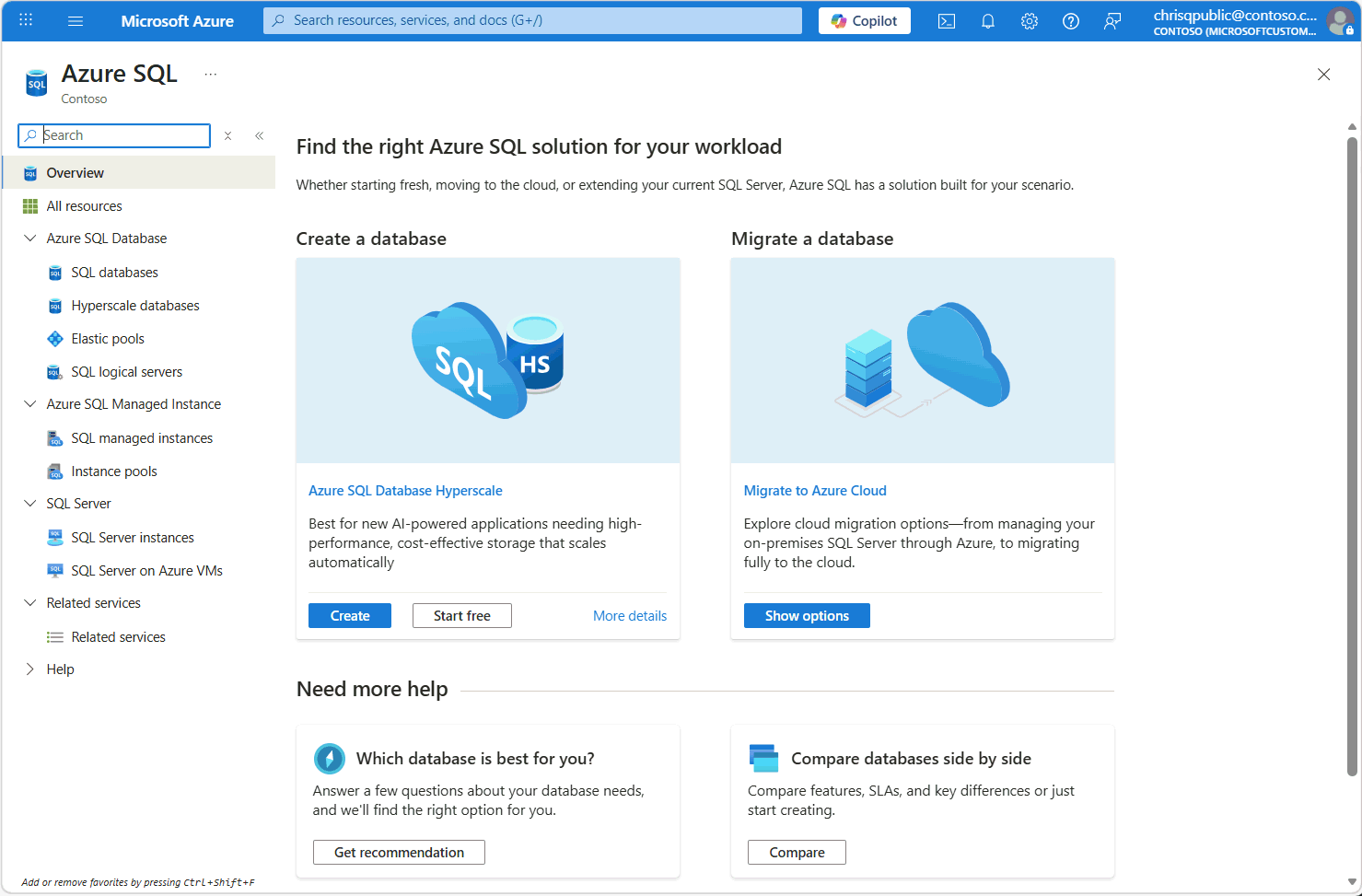Image resolution: width=1362 pixels, height=896 pixels.
Task: Open the portal hamburger menu
Action: click(76, 21)
